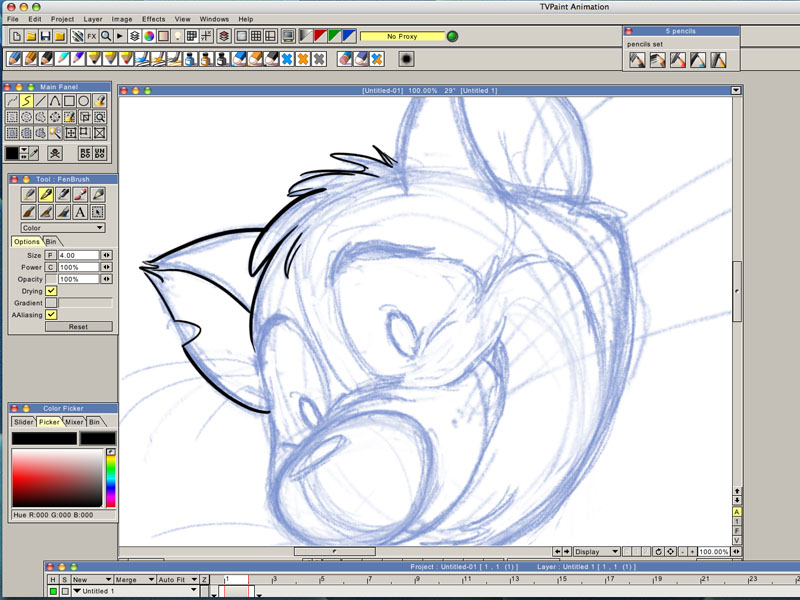Screen dimensions: 800x600
Task: Click the Reset button in tool options
Action: pos(79,327)
